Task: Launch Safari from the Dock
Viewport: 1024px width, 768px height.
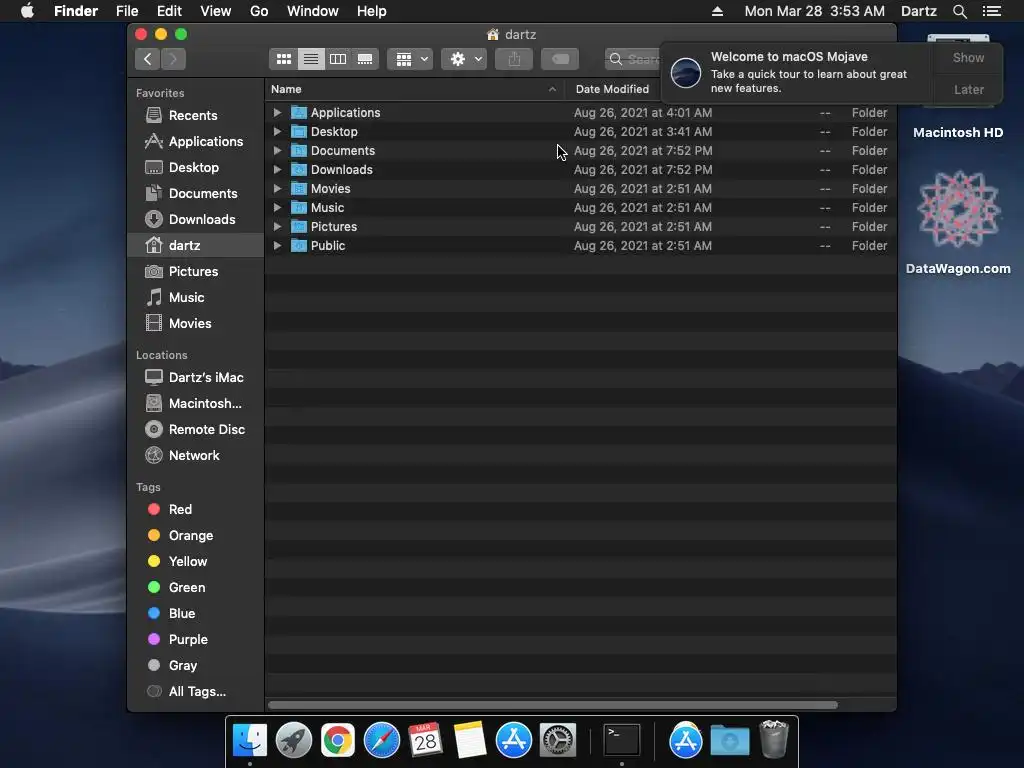Action: click(x=381, y=741)
